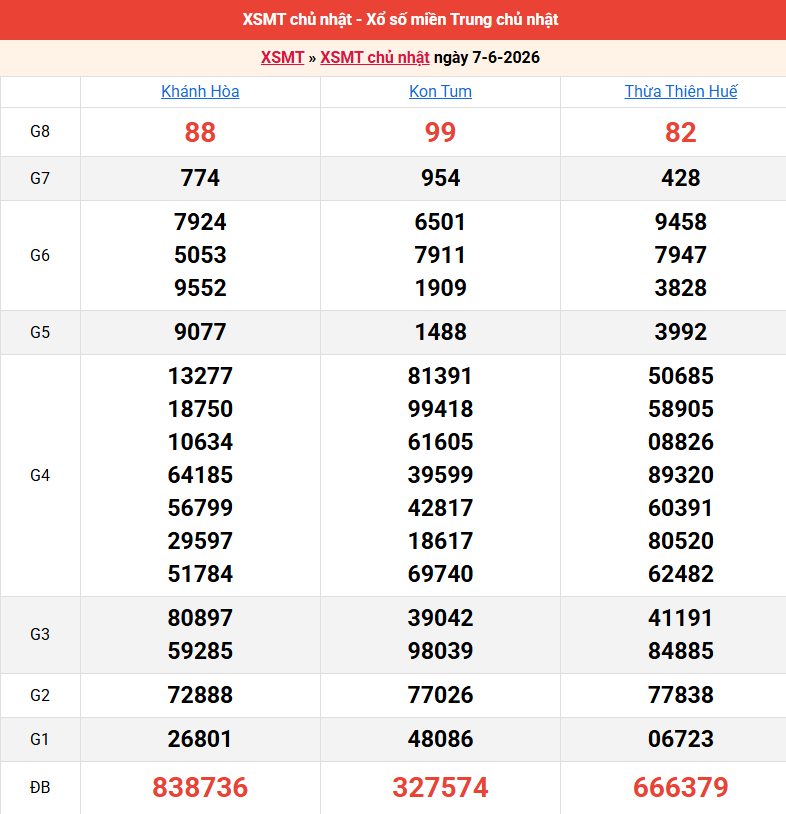The width and height of the screenshot is (786, 814).
Task: Click the G7 row label
Action: click(x=40, y=179)
